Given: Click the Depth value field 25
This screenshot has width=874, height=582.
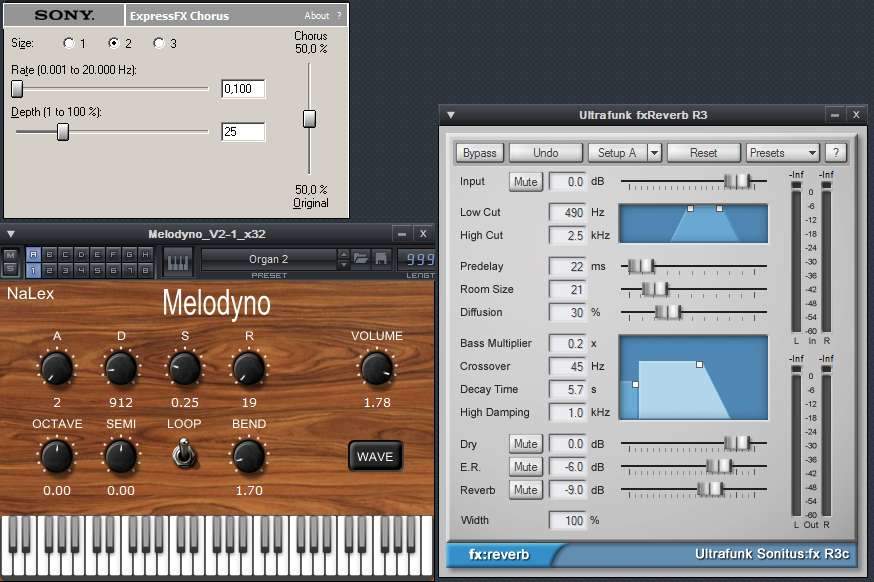Looking at the screenshot, I should 243,132.
